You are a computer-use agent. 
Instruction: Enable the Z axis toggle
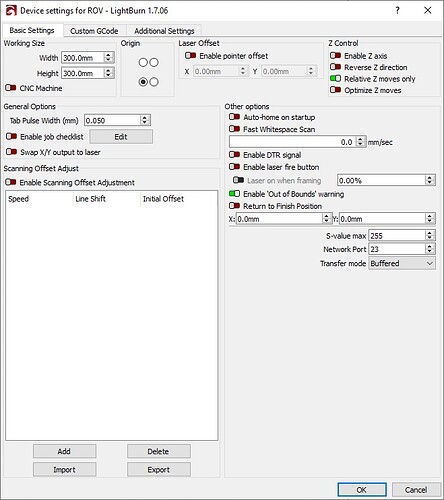pos(335,56)
